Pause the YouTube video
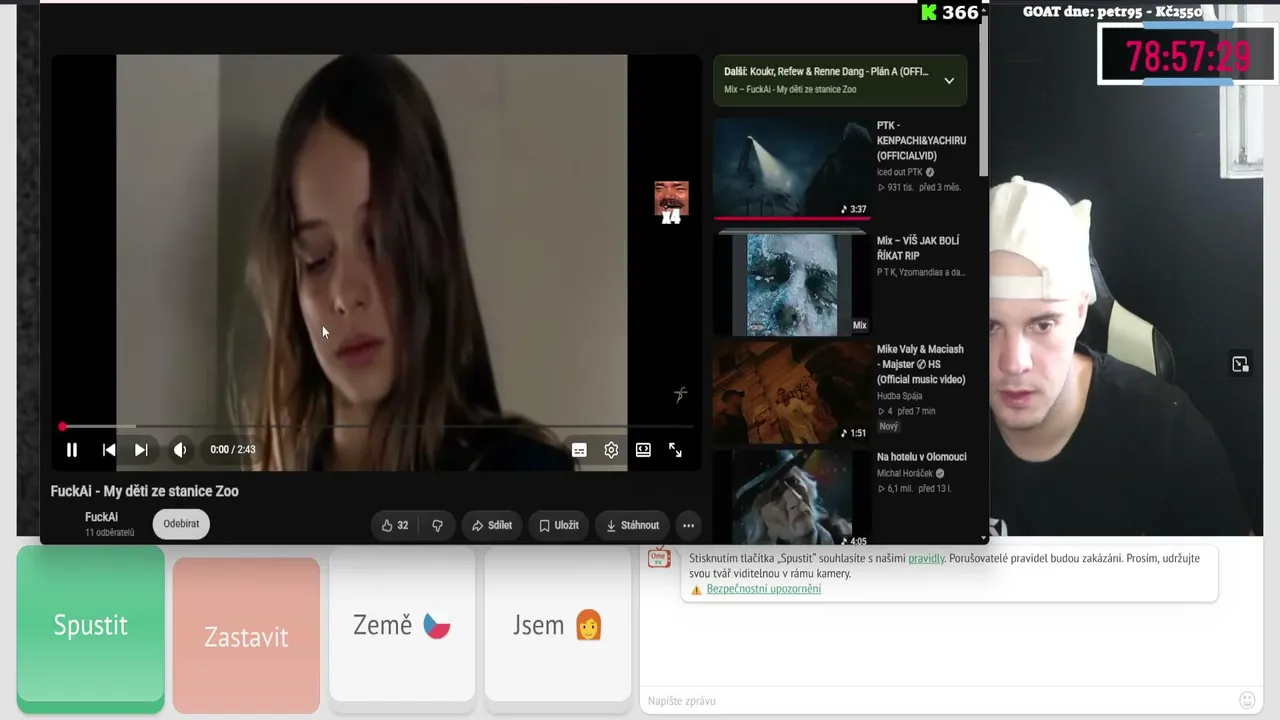This screenshot has height=720, width=1280. 72,450
